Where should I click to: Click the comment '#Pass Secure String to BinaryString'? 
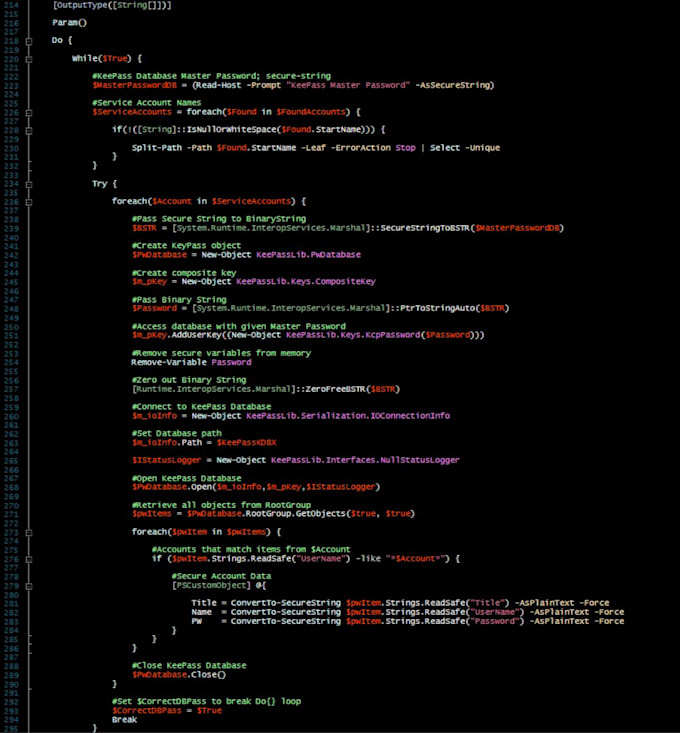point(219,219)
